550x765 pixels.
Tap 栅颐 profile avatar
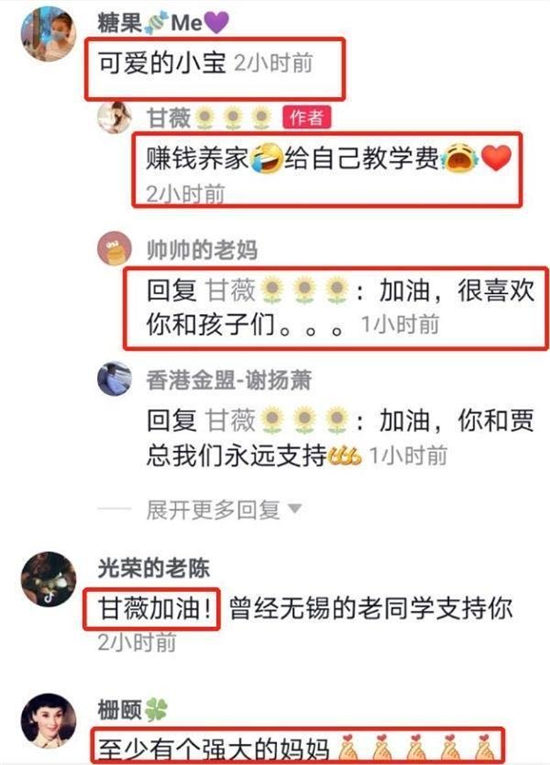click(x=48, y=721)
